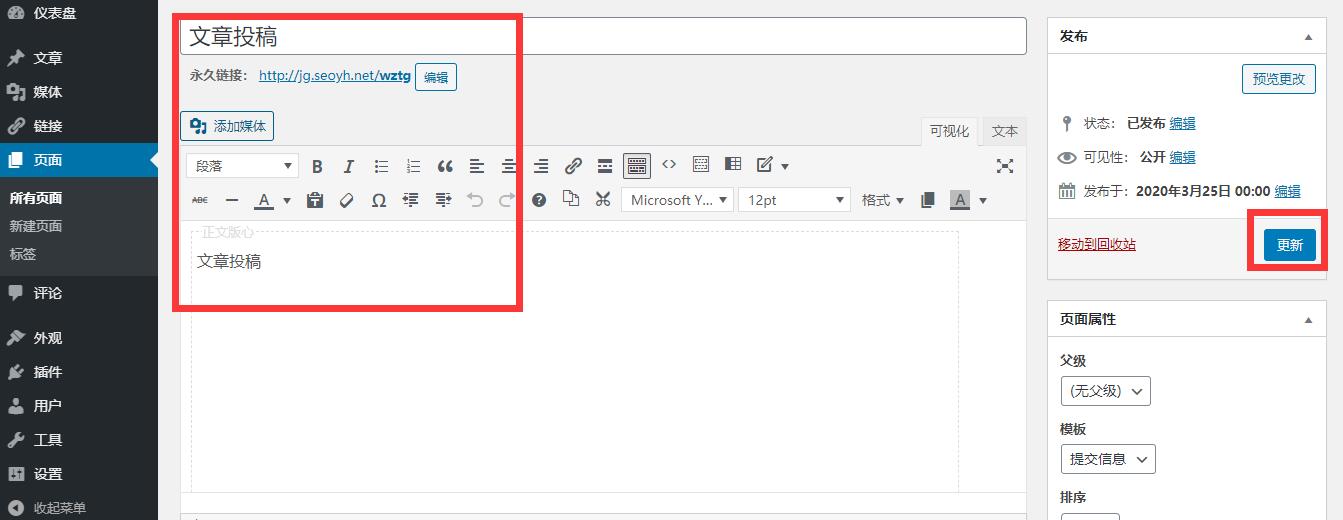Click the 编辑 permalink button
1343x520 pixels.
[x=436, y=77]
